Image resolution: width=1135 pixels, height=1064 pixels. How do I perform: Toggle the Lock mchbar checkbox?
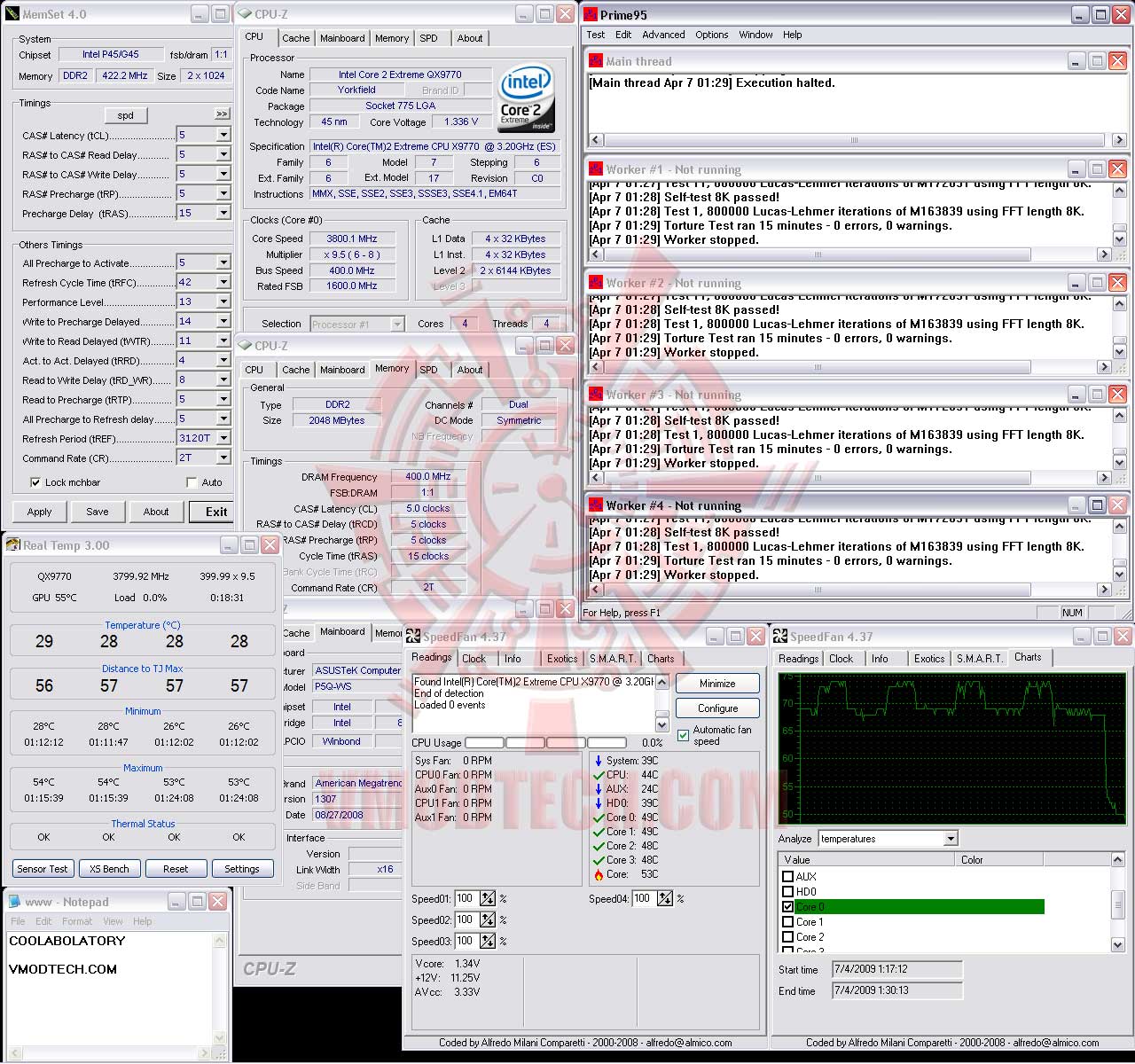pos(35,482)
